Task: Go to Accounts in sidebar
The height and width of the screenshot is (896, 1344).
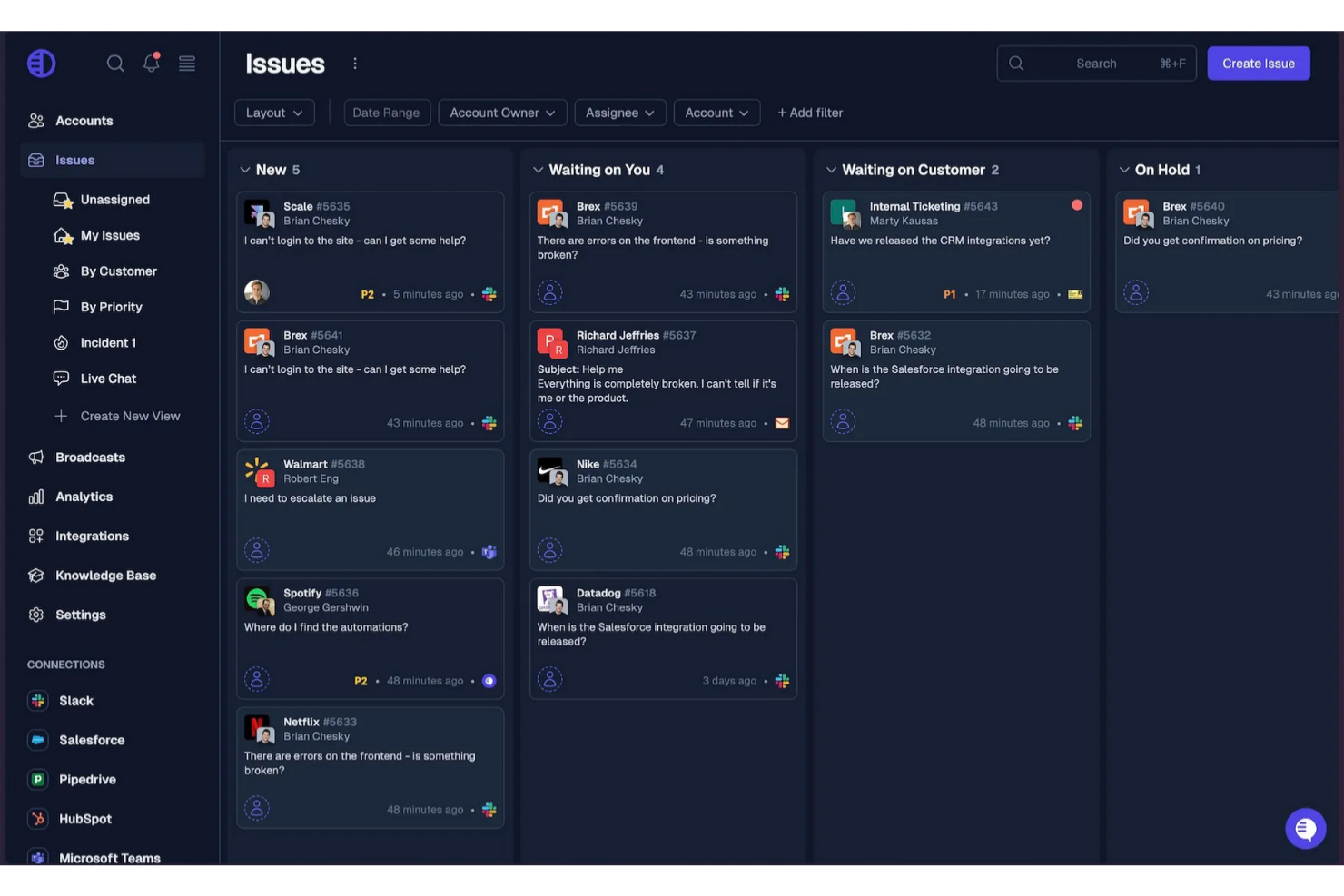Action: [112, 121]
